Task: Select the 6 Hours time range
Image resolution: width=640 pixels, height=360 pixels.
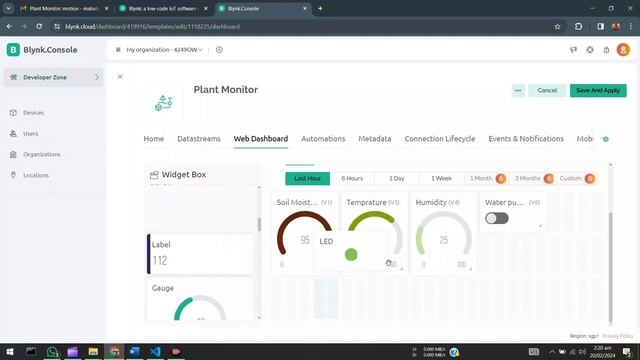Action: pyautogui.click(x=352, y=178)
